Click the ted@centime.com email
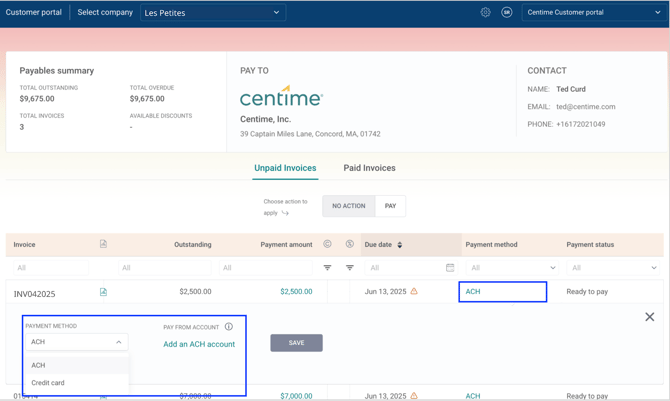Viewport: 670px width, 401px height. (586, 107)
